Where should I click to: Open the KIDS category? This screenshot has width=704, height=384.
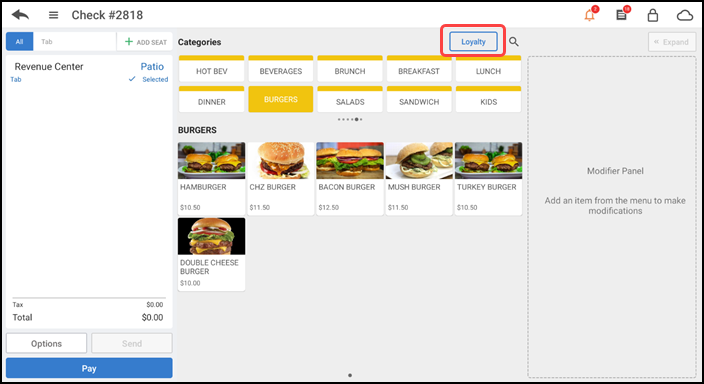pyautogui.click(x=488, y=99)
